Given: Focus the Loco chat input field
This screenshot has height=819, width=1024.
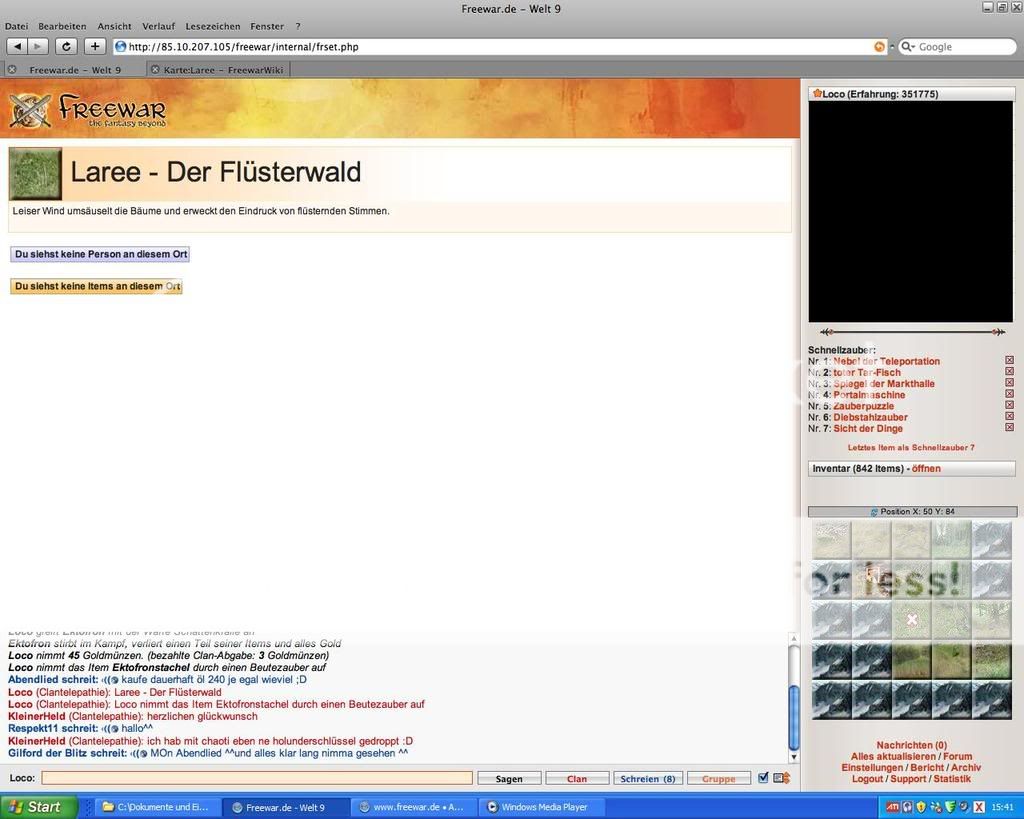Looking at the screenshot, I should (257, 778).
